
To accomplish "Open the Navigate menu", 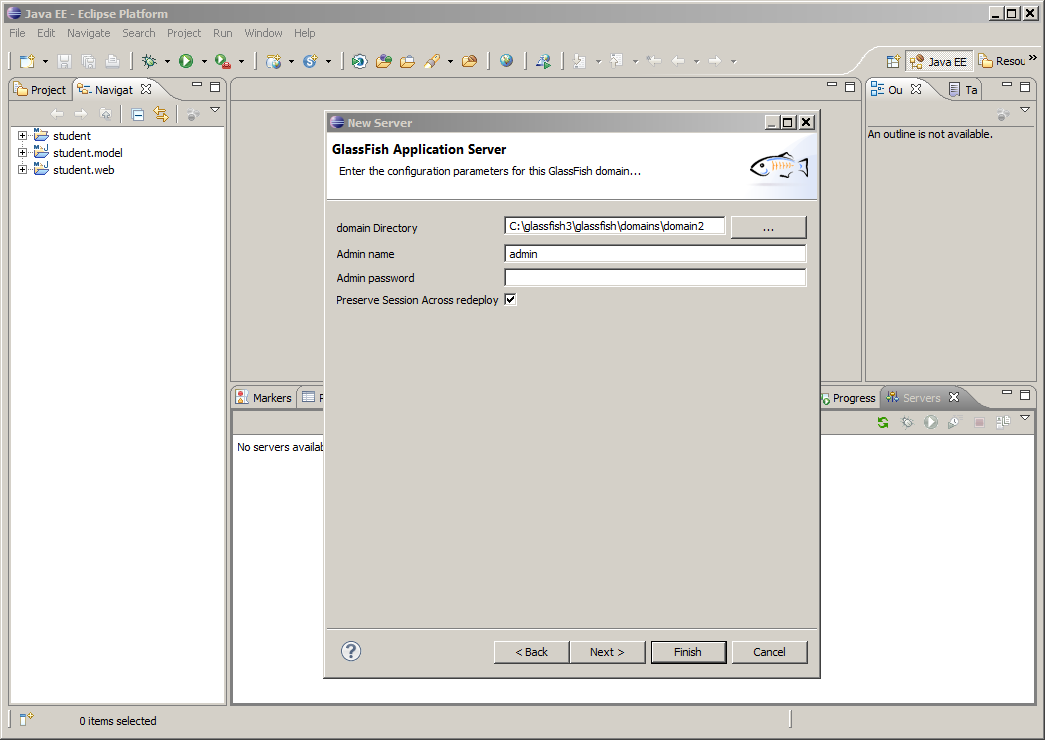I will point(89,33).
